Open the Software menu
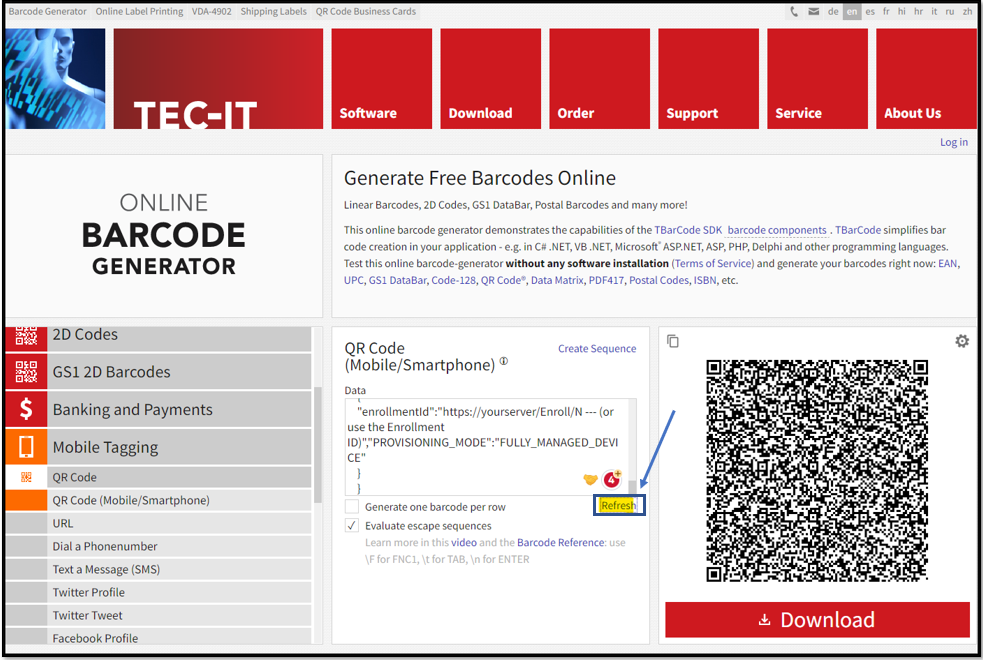This screenshot has height=660, width=983. [x=382, y=79]
